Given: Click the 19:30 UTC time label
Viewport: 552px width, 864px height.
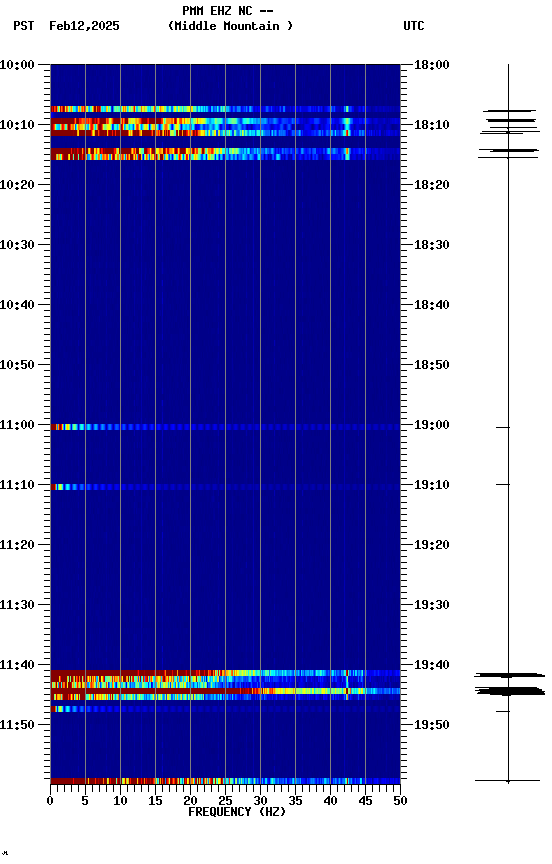Looking at the screenshot, I should (x=432, y=606).
